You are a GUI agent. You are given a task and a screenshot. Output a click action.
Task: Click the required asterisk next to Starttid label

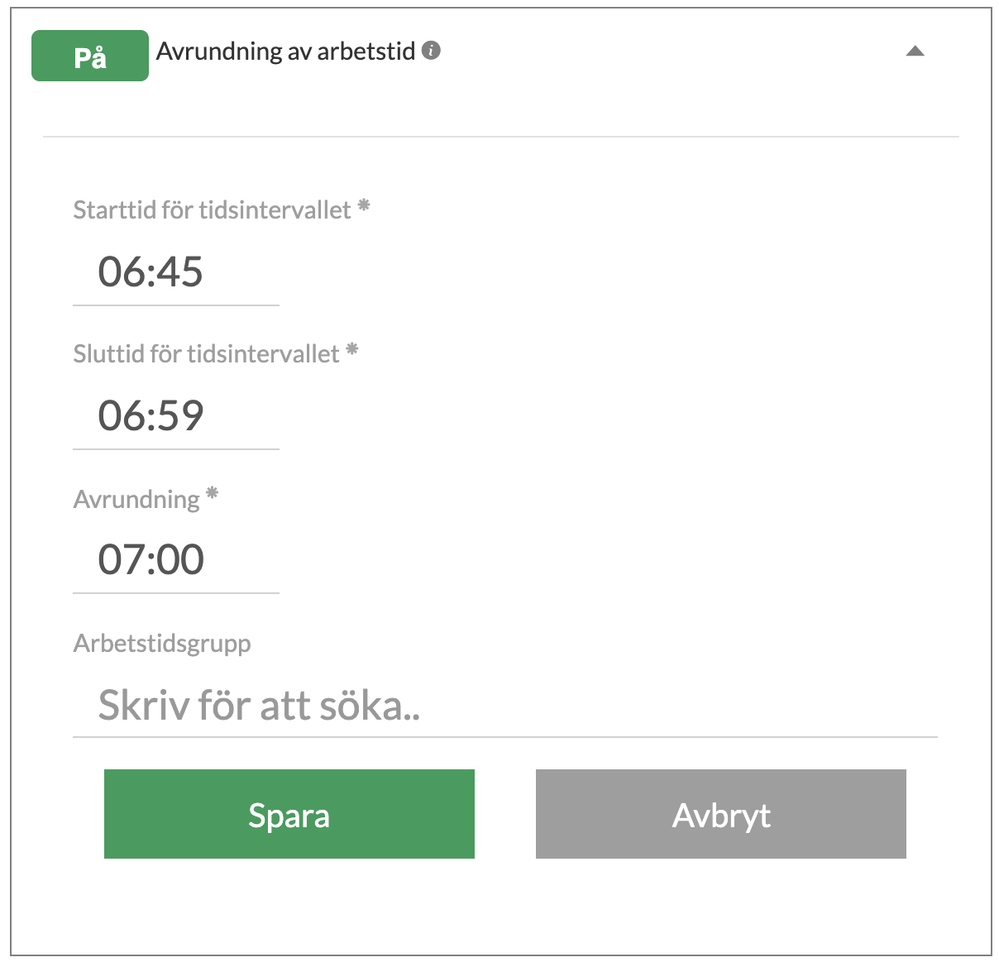pos(364,207)
